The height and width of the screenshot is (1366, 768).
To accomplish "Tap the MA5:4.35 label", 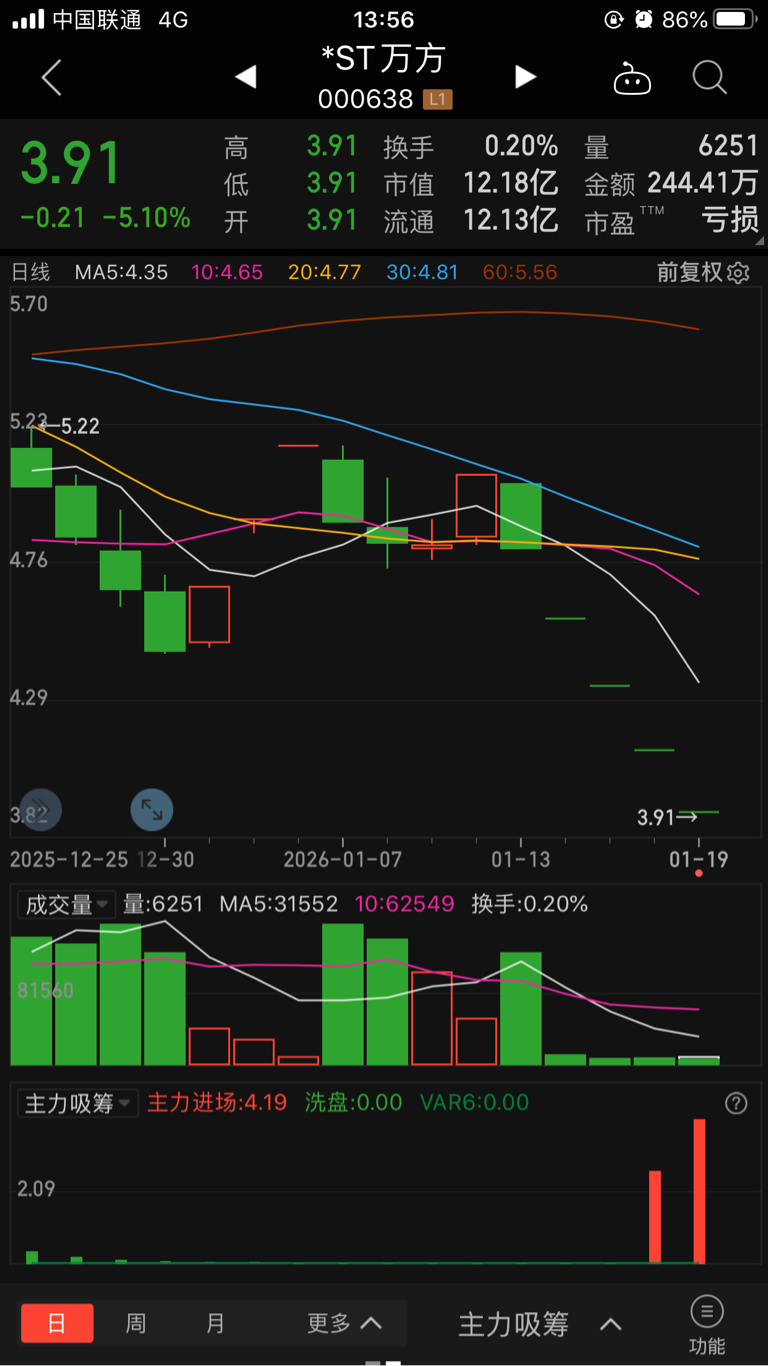I will point(121,272).
